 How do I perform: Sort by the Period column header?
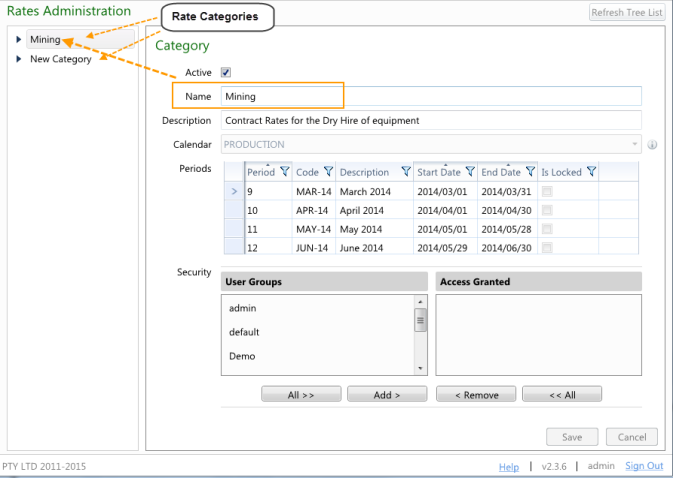pyautogui.click(x=261, y=172)
